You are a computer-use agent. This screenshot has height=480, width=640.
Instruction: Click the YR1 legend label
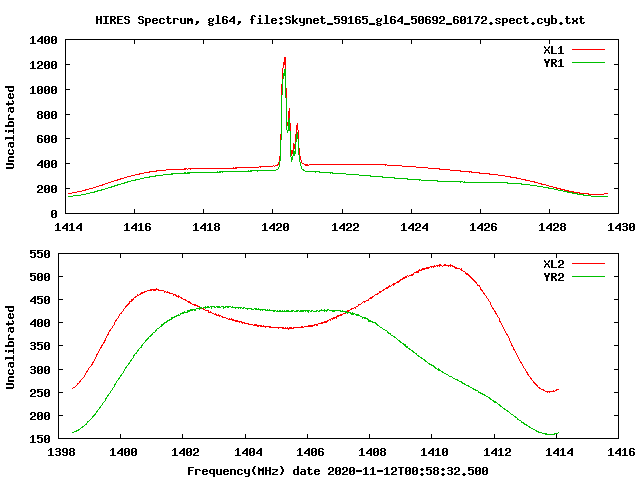pos(553,63)
